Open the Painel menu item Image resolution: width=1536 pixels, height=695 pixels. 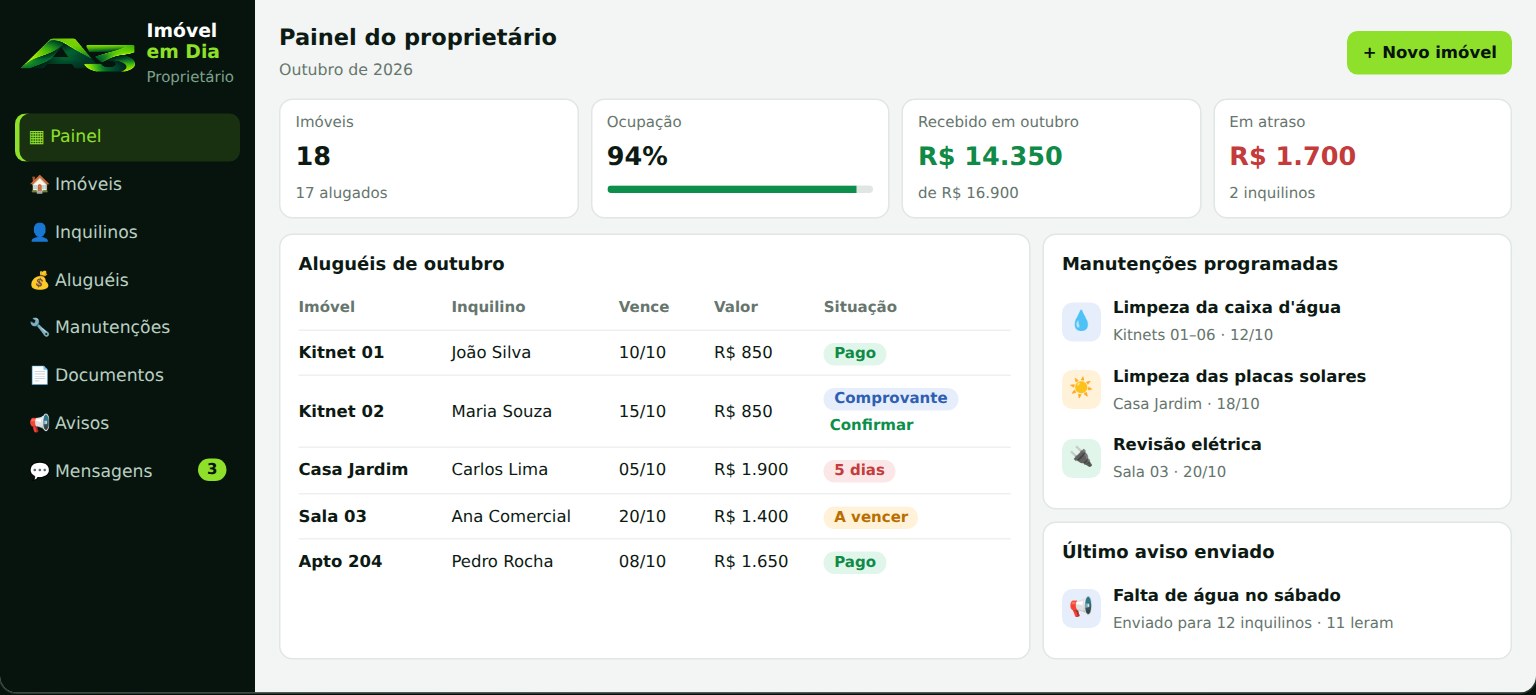point(127,137)
